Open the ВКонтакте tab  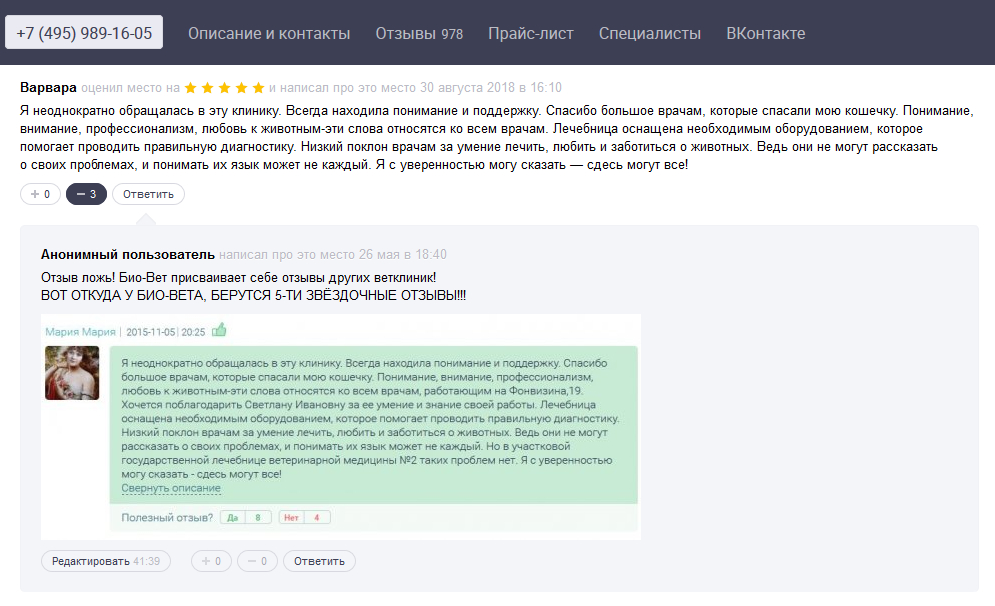click(x=766, y=34)
